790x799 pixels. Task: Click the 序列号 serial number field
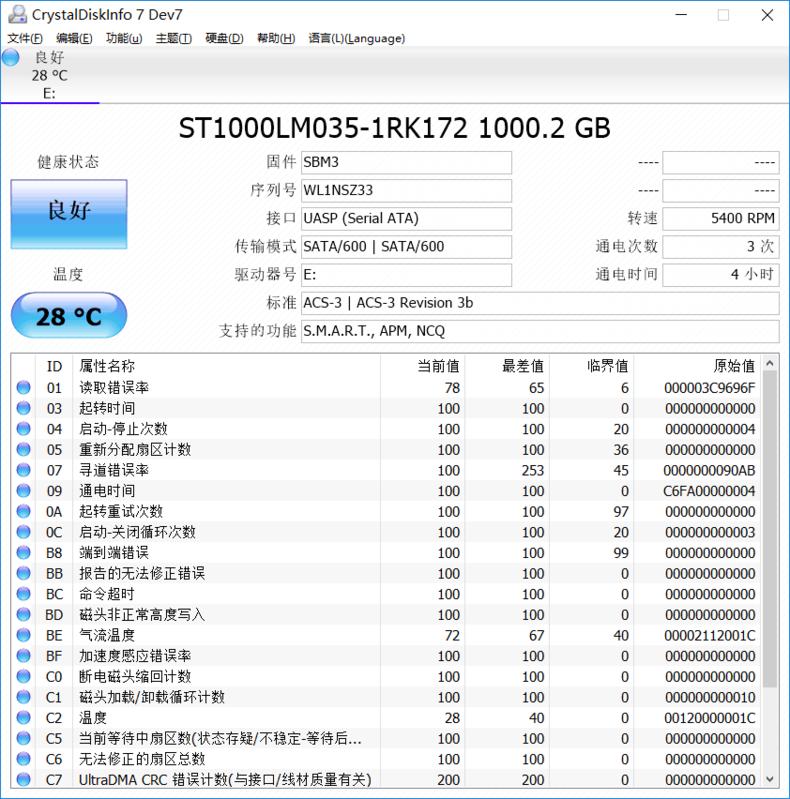406,190
